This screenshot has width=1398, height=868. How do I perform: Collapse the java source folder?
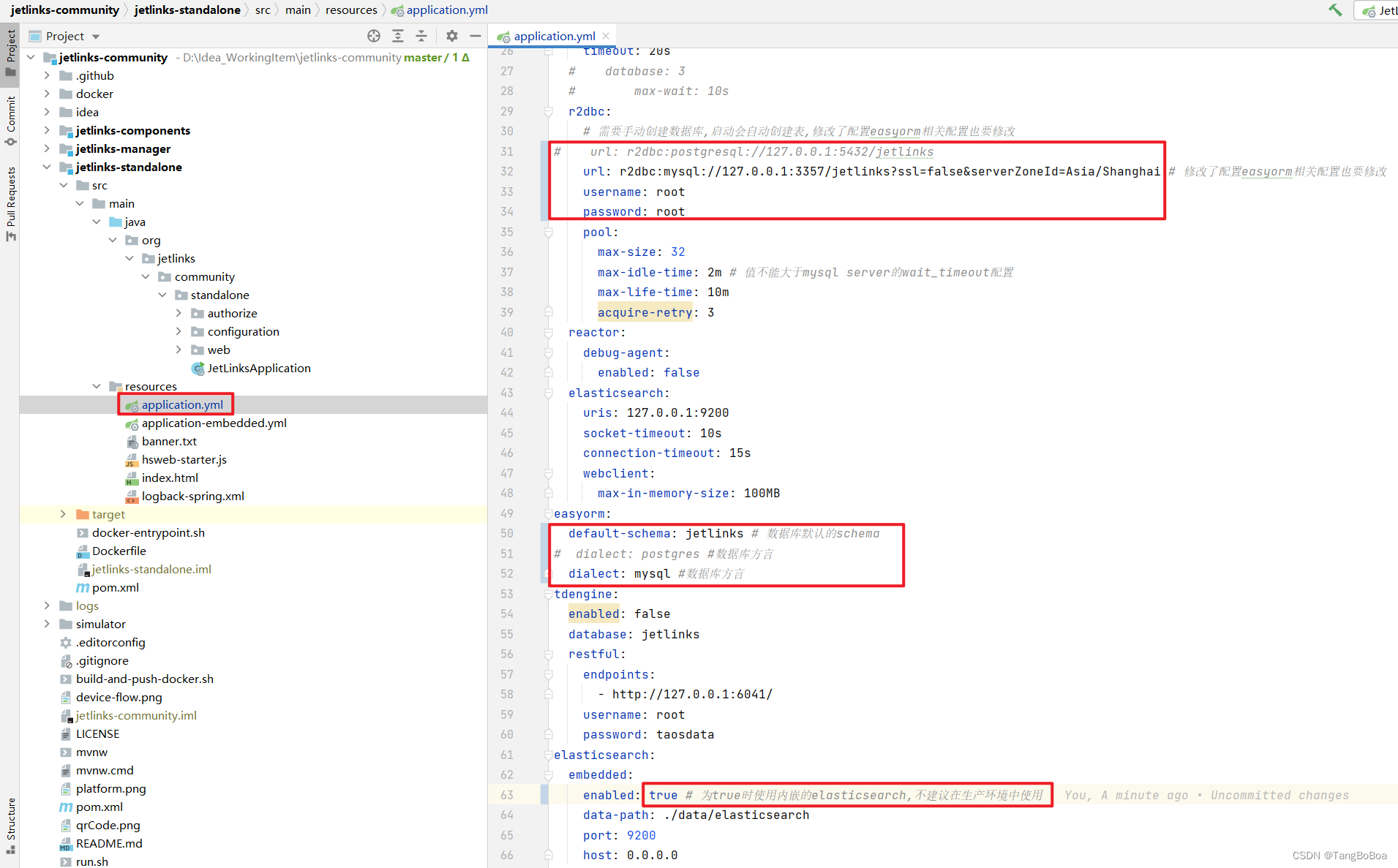click(97, 222)
